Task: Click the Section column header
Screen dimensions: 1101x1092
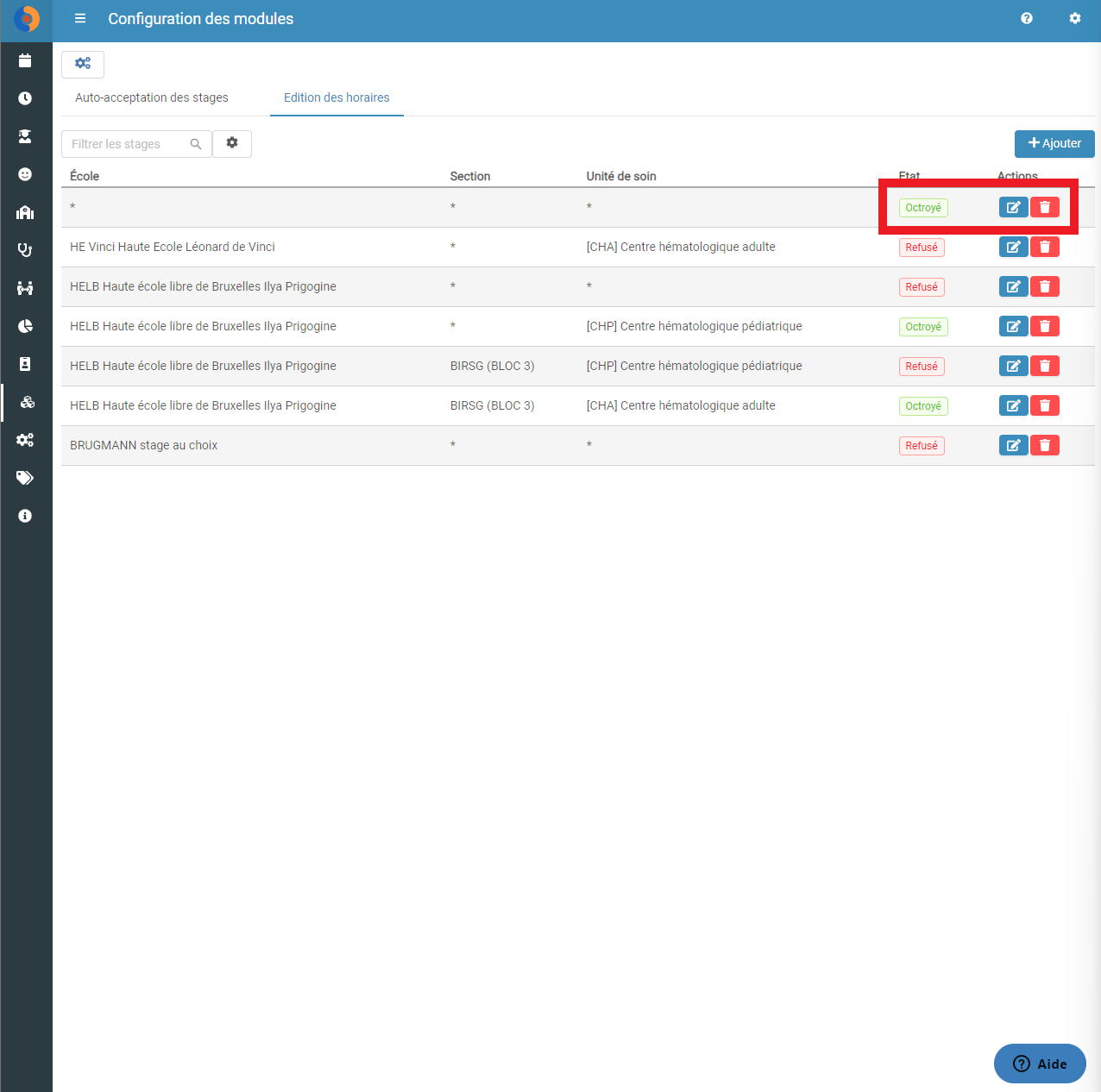Action: pos(470,176)
